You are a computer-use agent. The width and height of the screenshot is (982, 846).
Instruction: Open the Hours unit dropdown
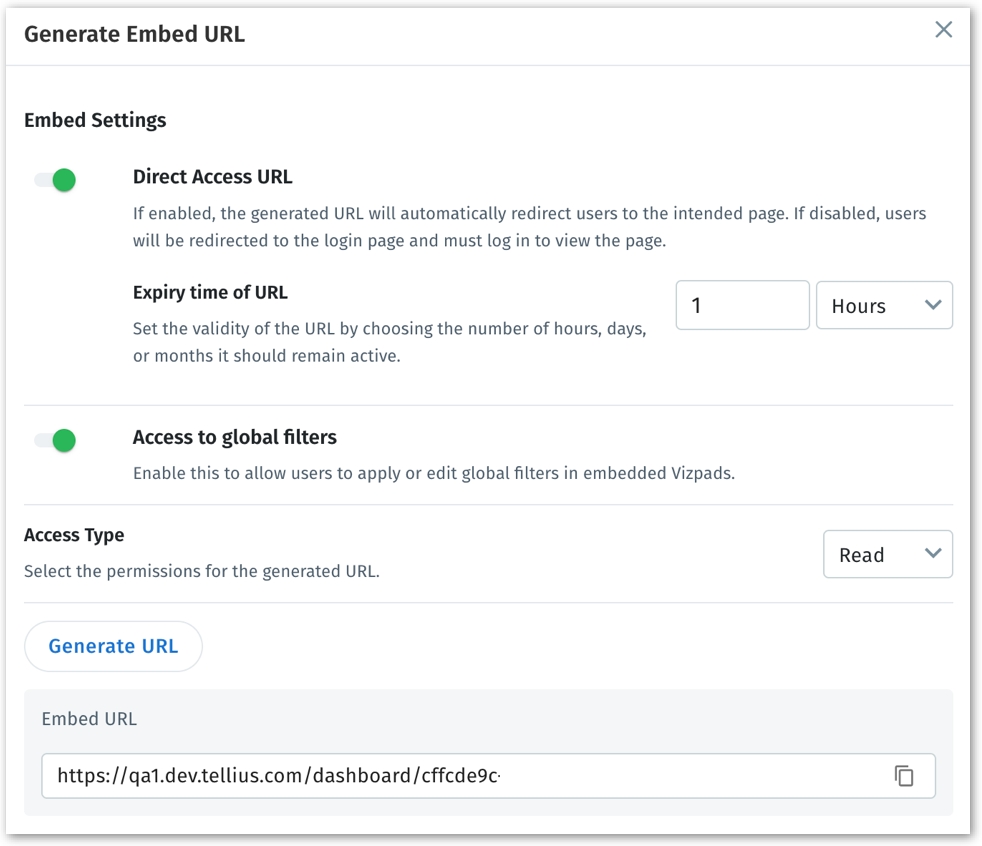point(884,306)
